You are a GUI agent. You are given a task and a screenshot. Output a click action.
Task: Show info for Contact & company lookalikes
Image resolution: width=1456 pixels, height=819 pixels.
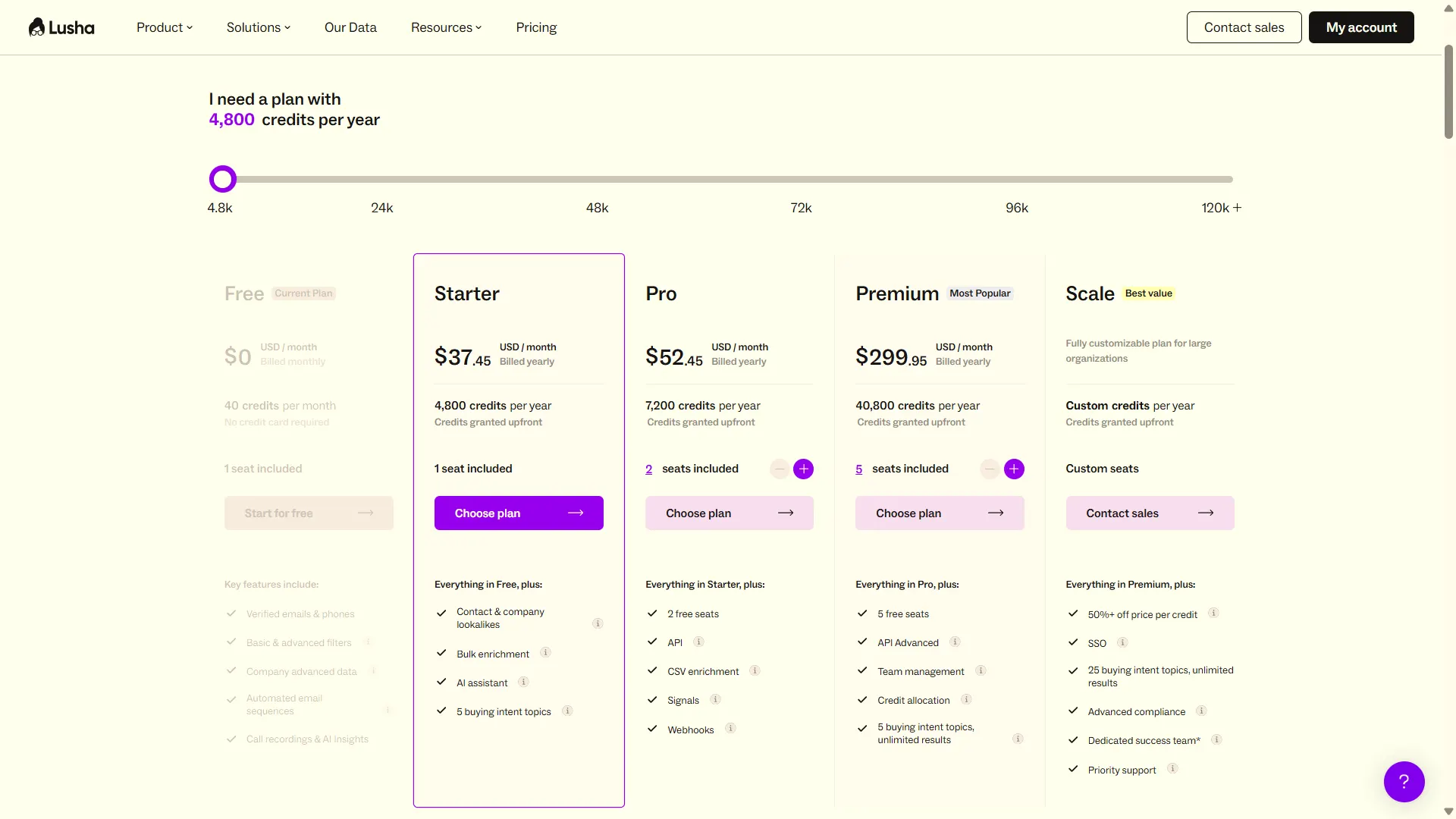pos(598,623)
